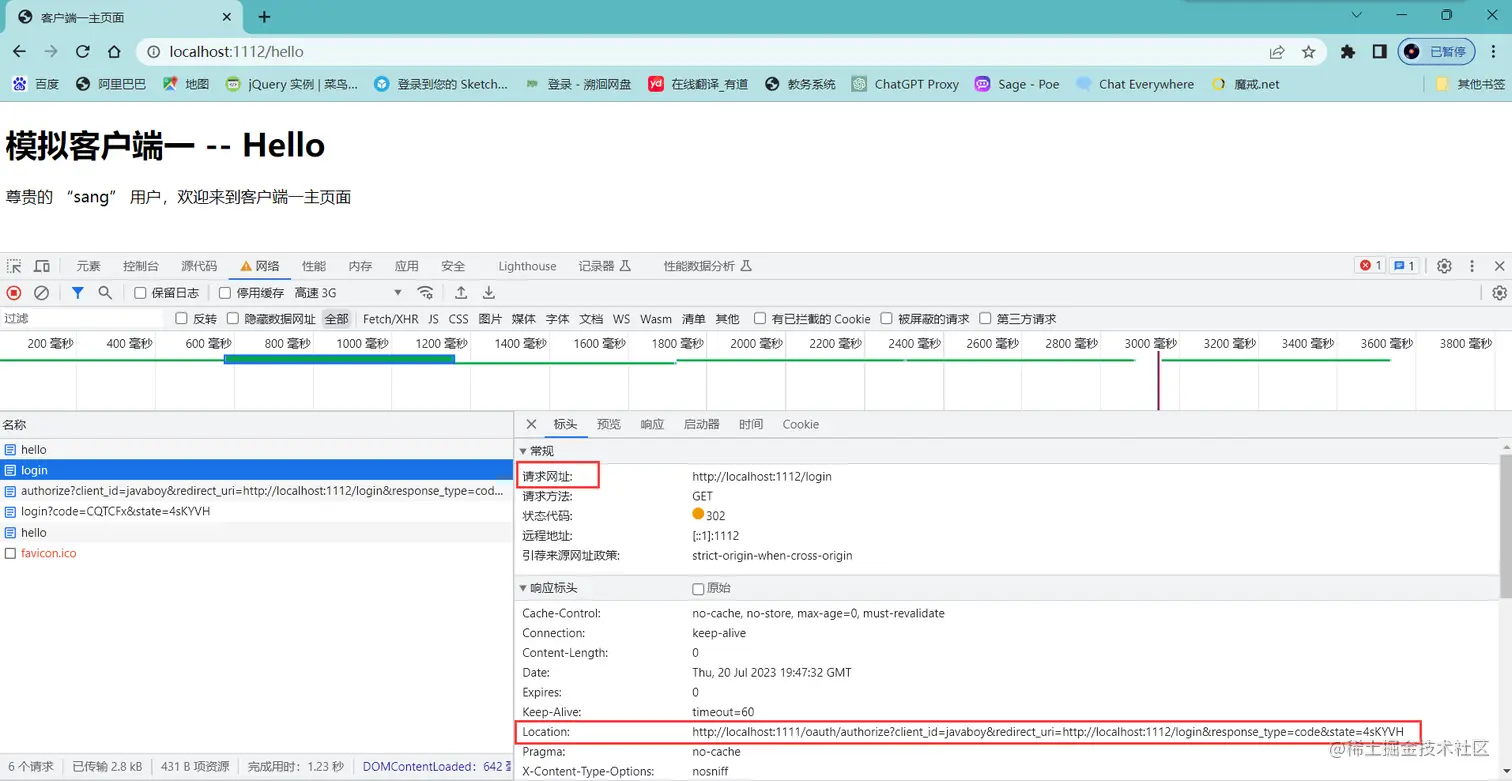This screenshot has height=781, width=1512.
Task: Open DevTools settings gear
Action: (1444, 266)
